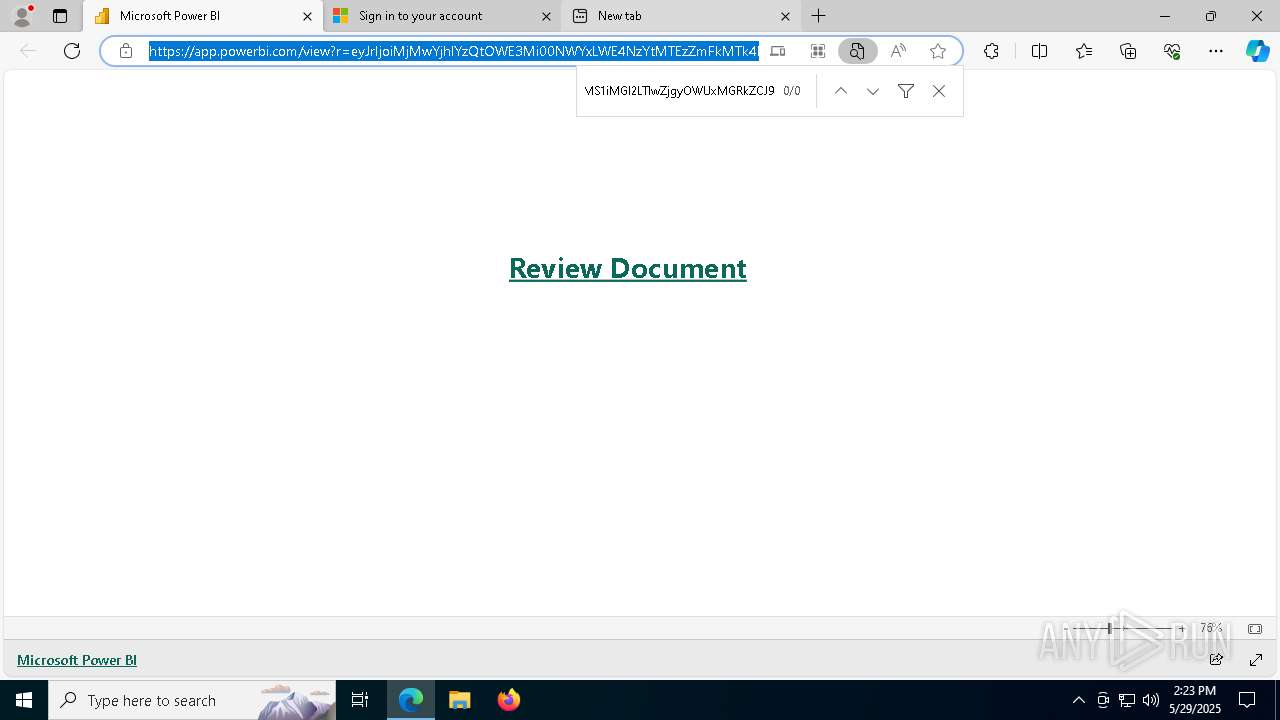Click the browser back arrow
Screen dimensions: 1280x720
pos(28,51)
